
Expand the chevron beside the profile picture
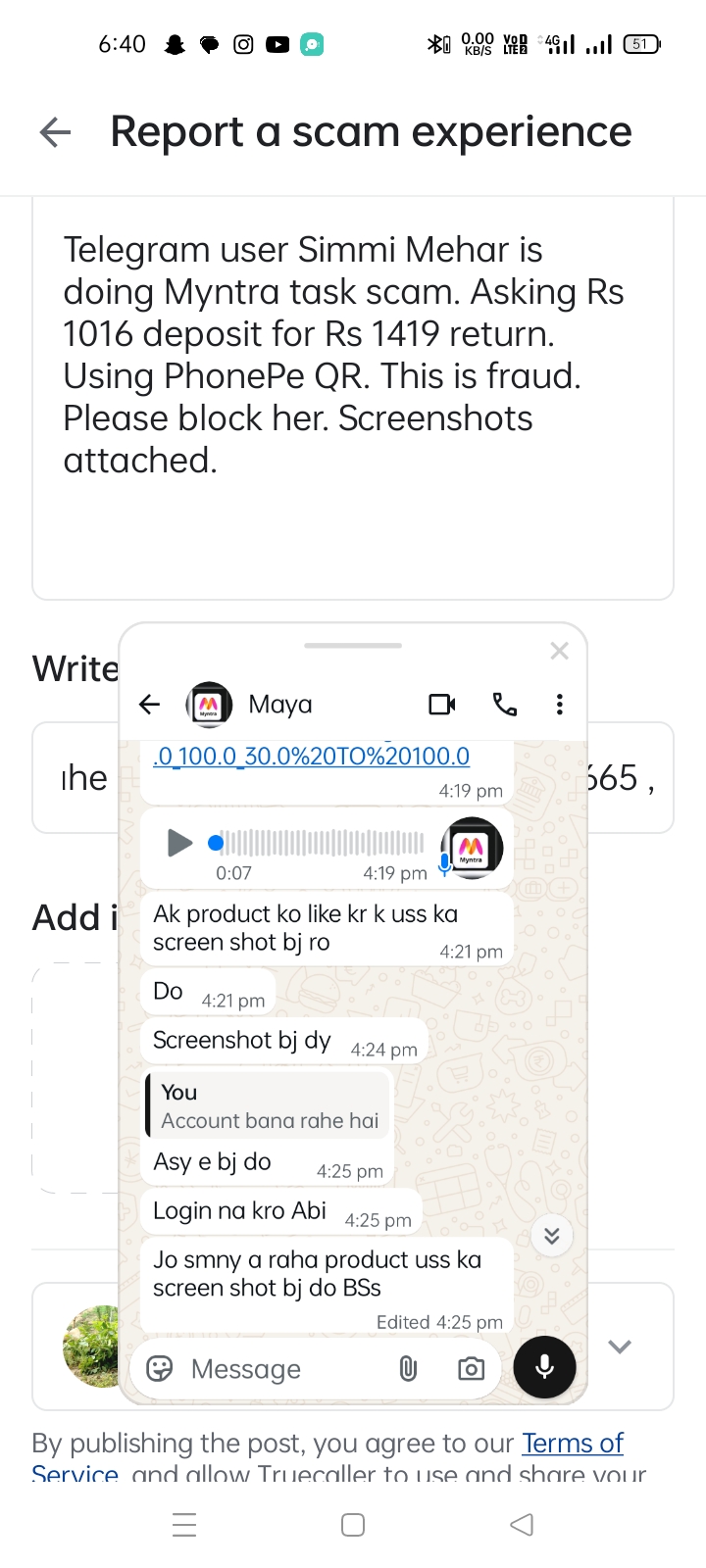coord(620,1347)
